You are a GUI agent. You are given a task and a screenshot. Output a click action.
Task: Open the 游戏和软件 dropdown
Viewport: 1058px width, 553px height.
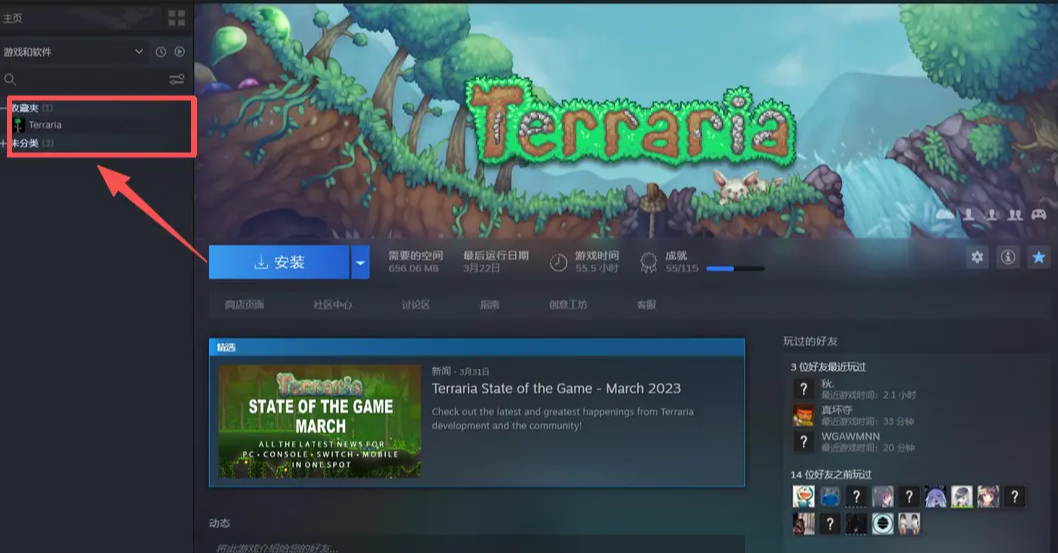(139, 52)
